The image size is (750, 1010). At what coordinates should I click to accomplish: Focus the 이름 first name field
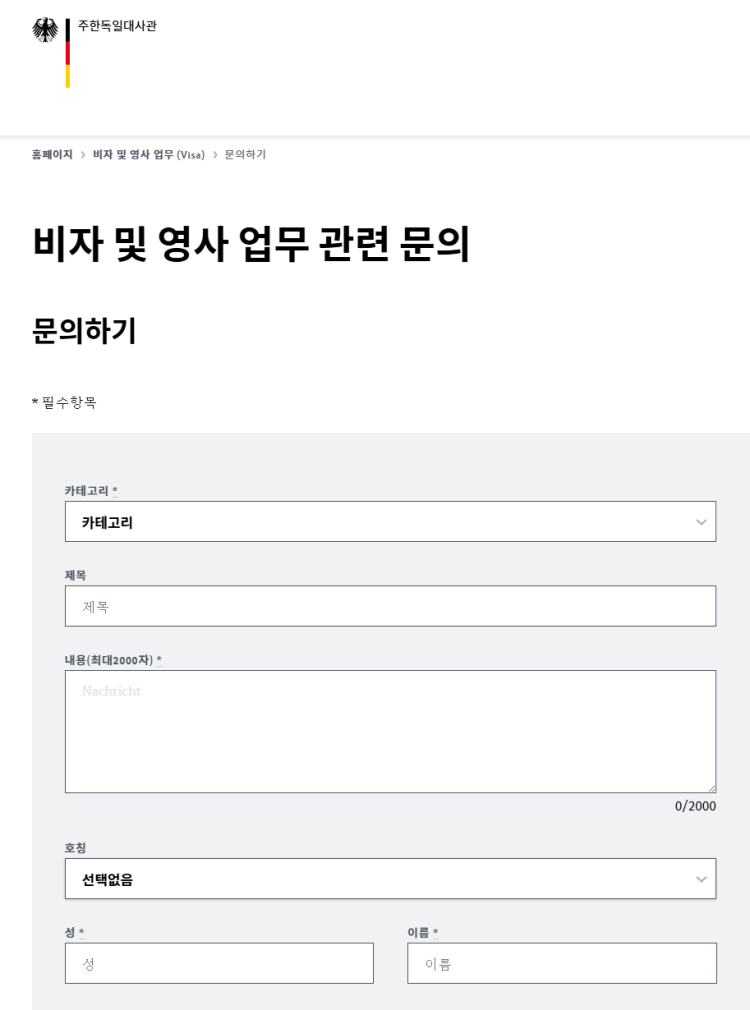point(562,964)
